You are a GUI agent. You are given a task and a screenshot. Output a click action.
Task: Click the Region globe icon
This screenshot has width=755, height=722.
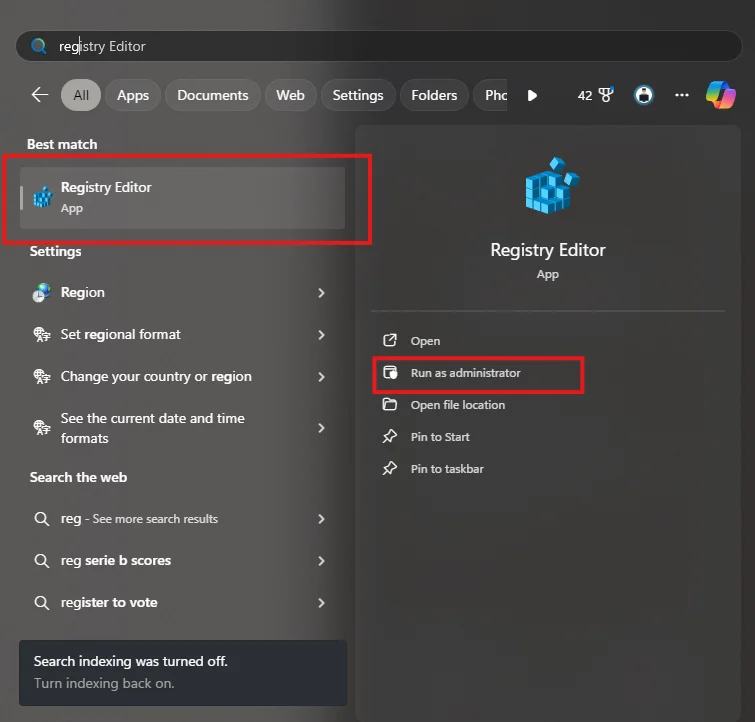(42, 292)
